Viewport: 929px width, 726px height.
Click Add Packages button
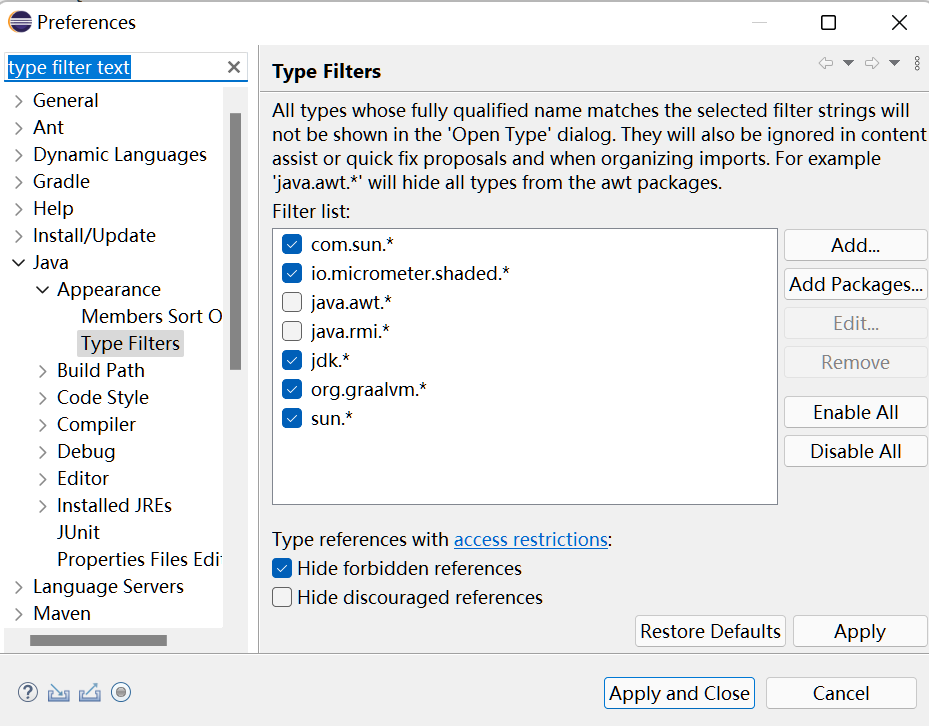[855, 284]
